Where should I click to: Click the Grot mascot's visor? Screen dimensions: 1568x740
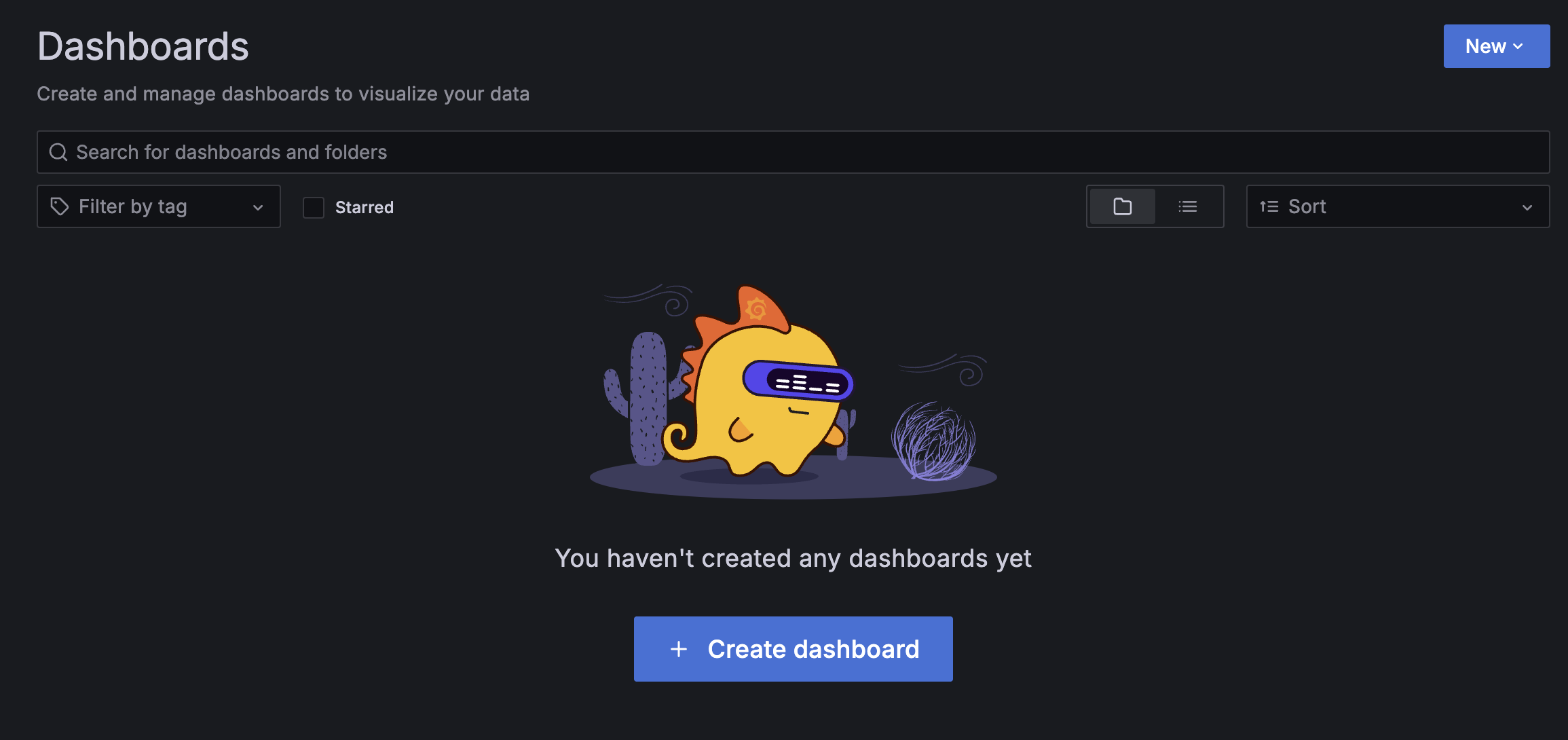pos(798,380)
